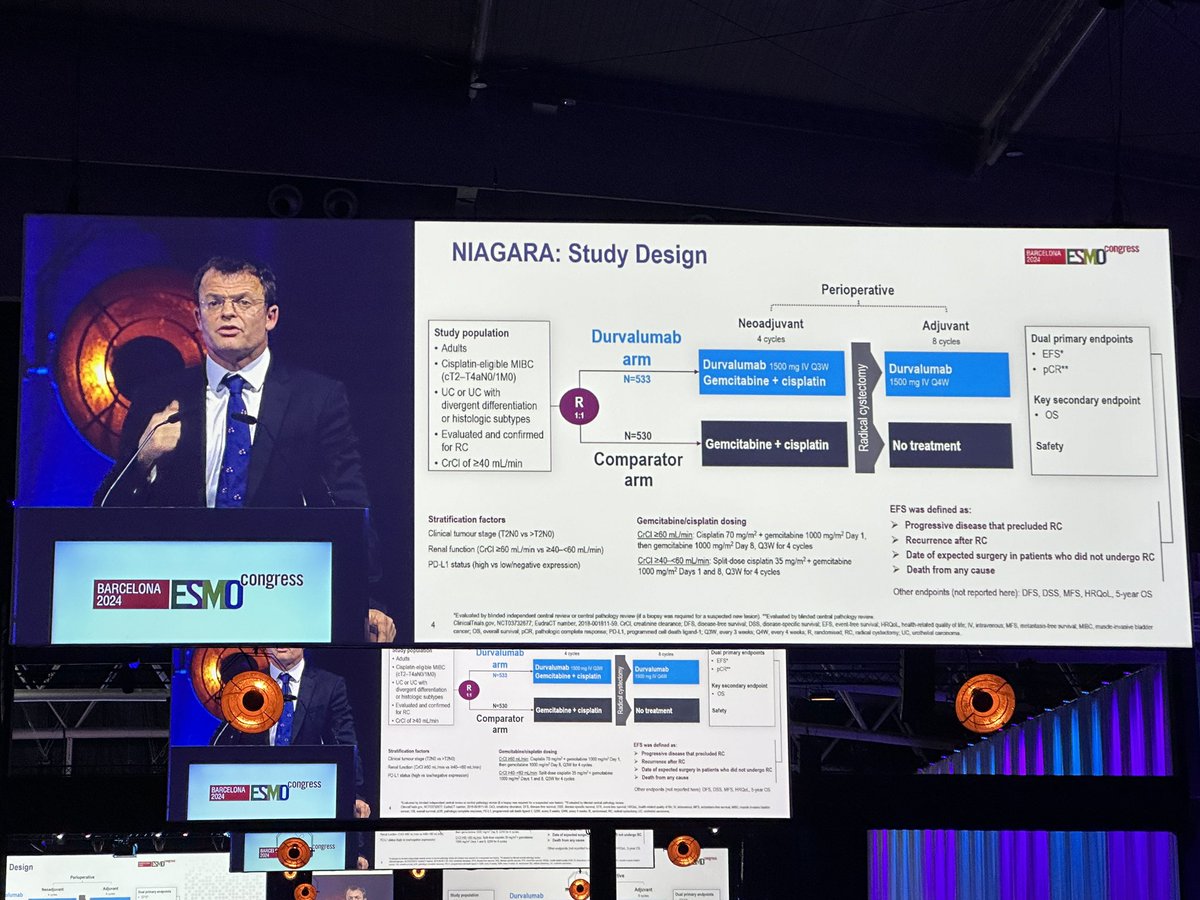Click the "Neoadjuvant" heading on main slide
The image size is (1200, 900).
pos(773,324)
